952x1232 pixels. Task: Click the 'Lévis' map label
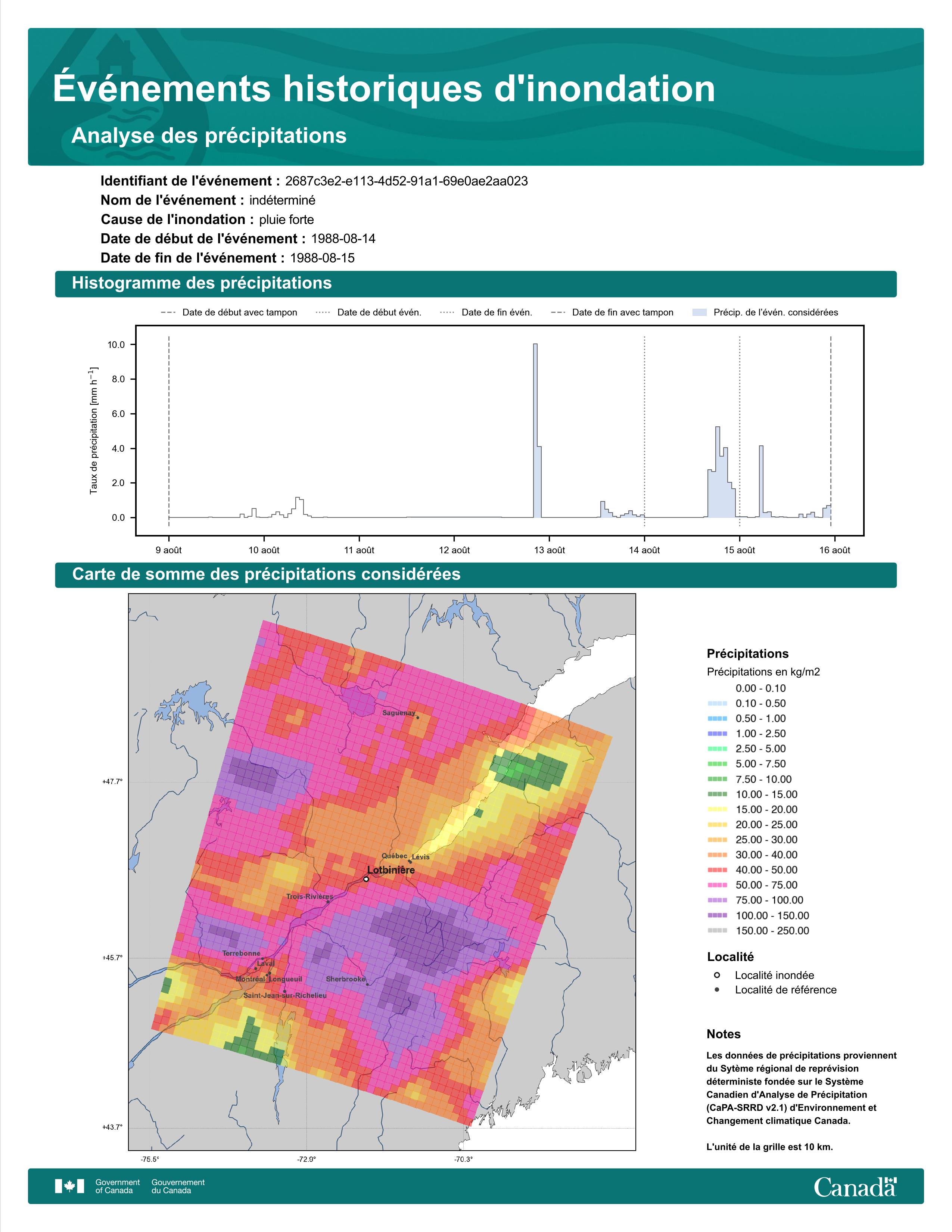tap(421, 857)
